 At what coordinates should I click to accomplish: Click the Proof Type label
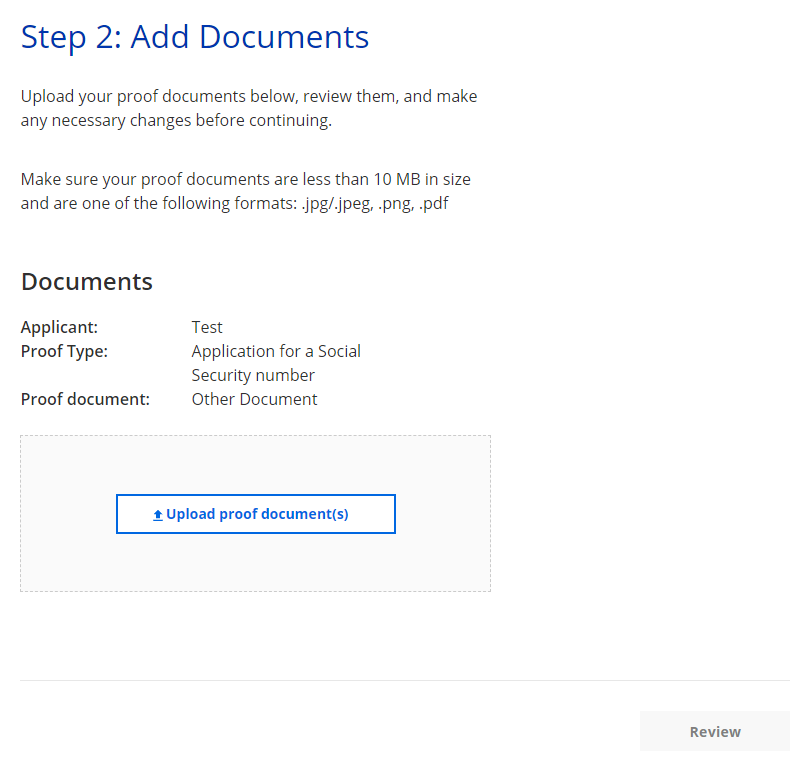point(64,351)
